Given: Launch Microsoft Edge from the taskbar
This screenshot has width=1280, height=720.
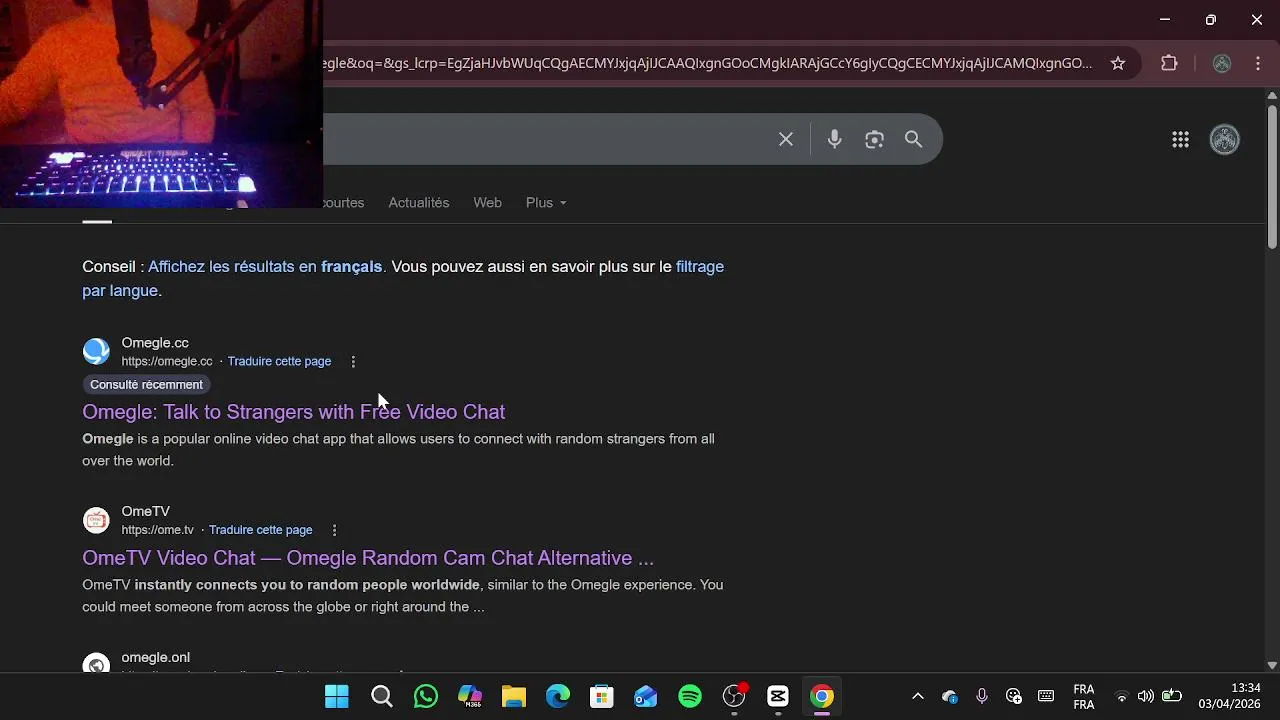Looking at the screenshot, I should (x=558, y=697).
